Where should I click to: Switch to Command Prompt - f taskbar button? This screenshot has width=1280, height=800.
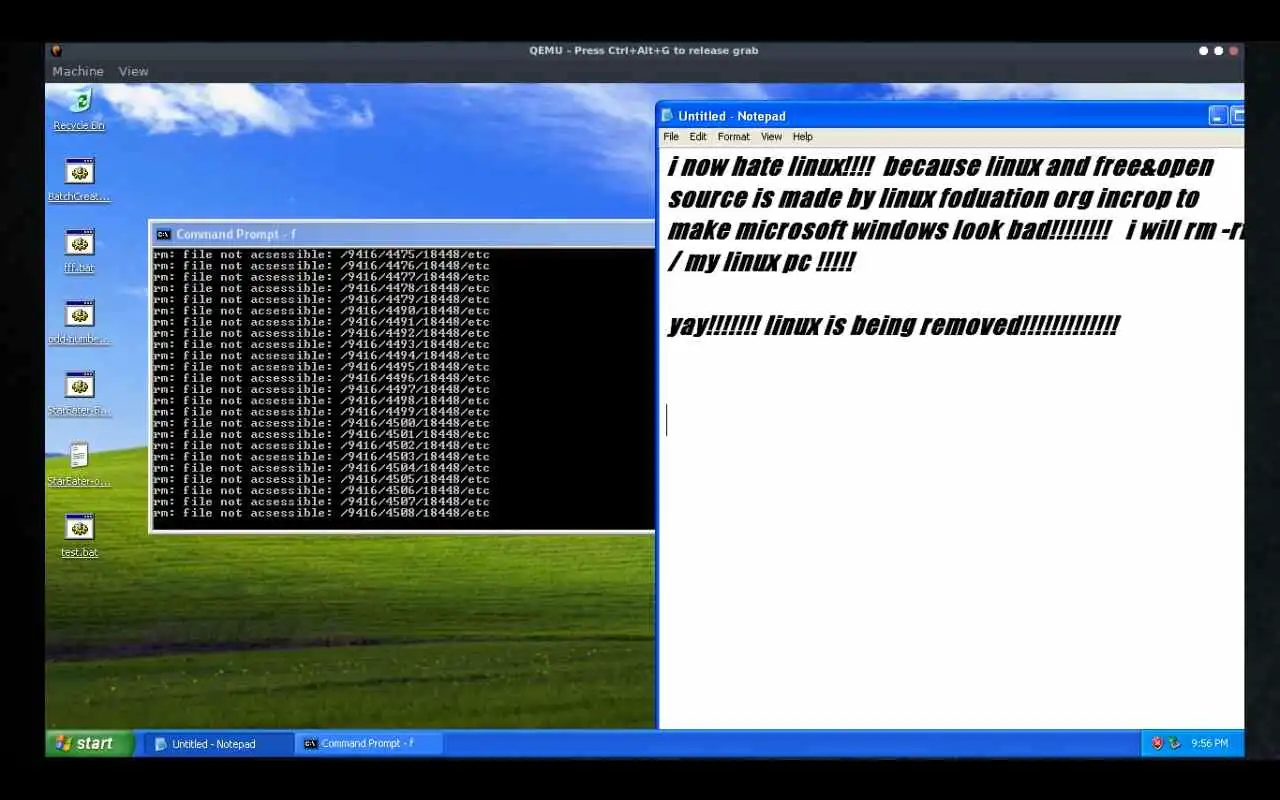[x=369, y=744]
